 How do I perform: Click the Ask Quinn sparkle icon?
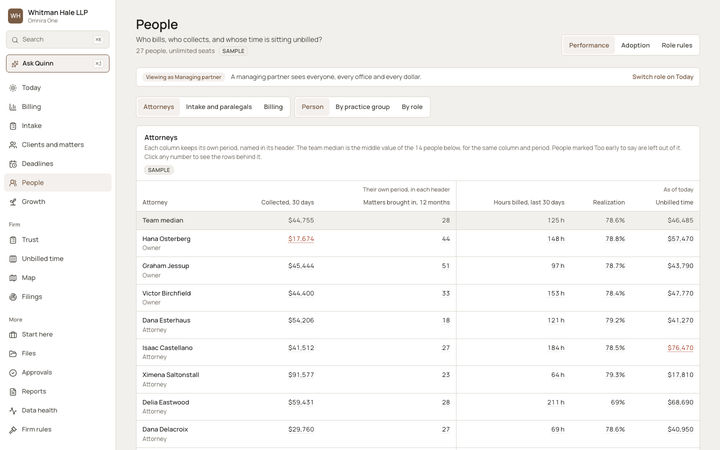15,63
